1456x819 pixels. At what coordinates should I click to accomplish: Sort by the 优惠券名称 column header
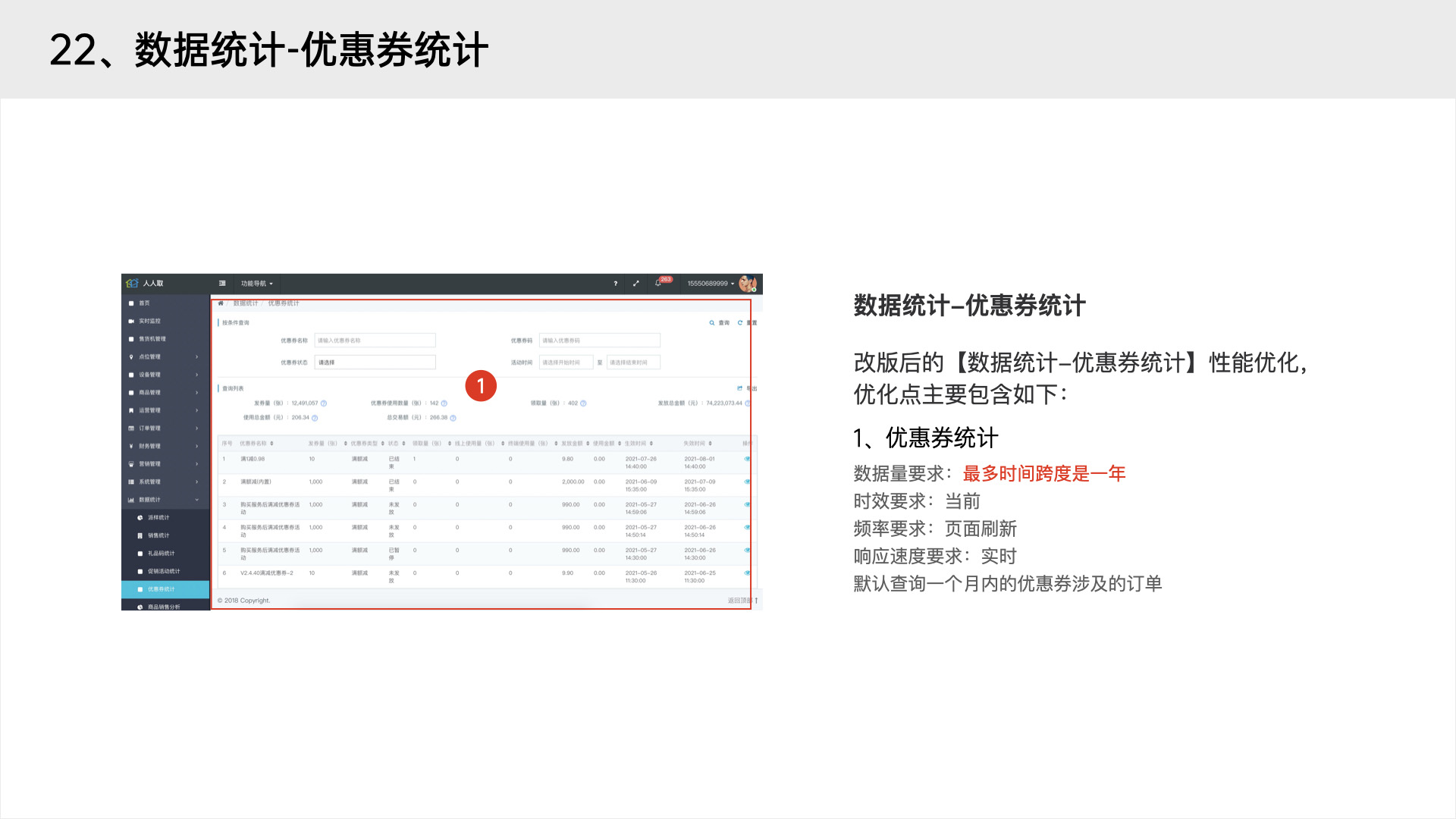256,444
